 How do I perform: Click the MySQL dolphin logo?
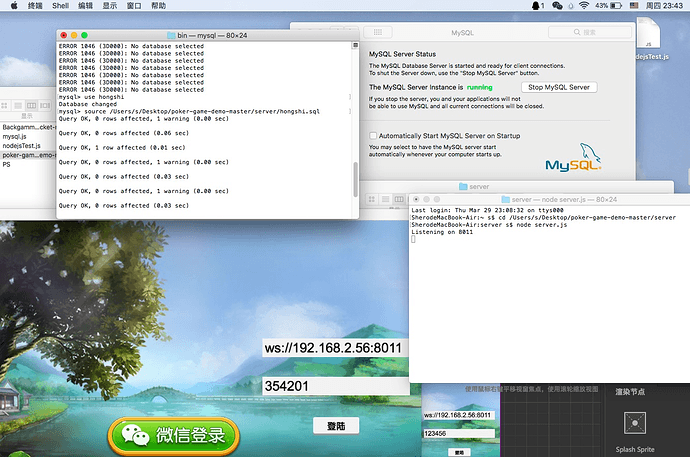click(573, 157)
